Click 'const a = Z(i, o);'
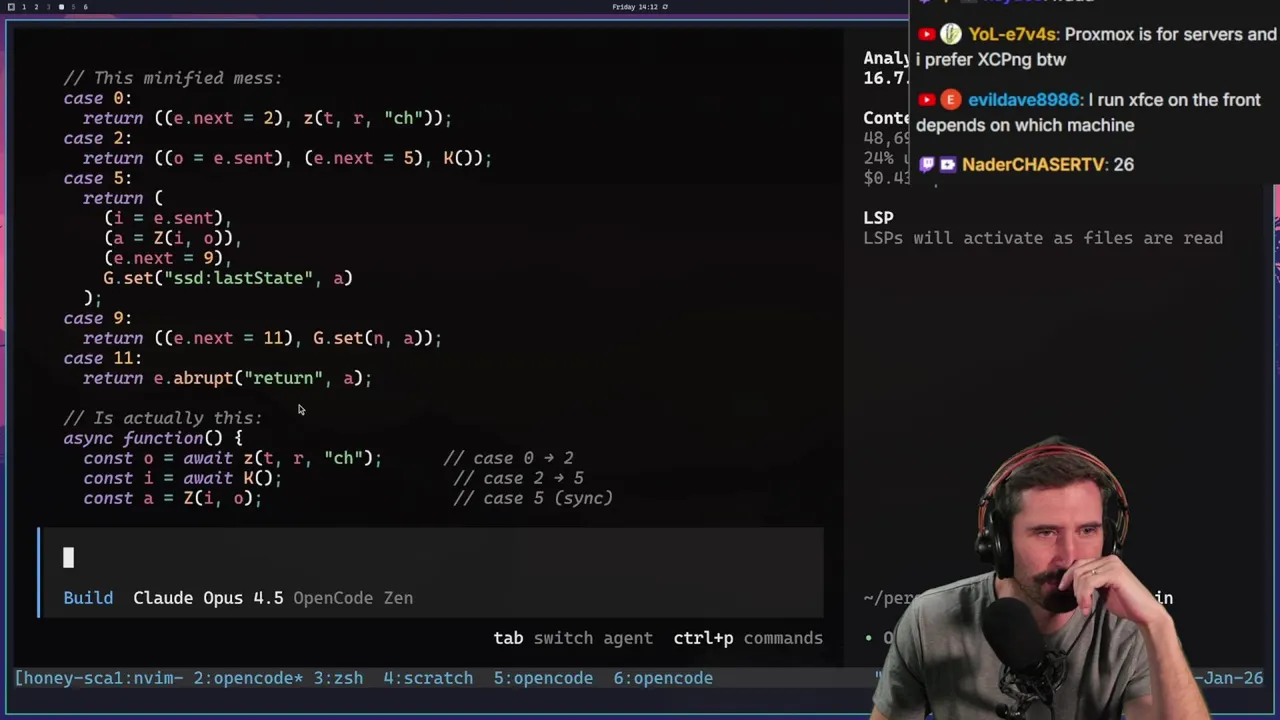The height and width of the screenshot is (720, 1280). click(173, 498)
